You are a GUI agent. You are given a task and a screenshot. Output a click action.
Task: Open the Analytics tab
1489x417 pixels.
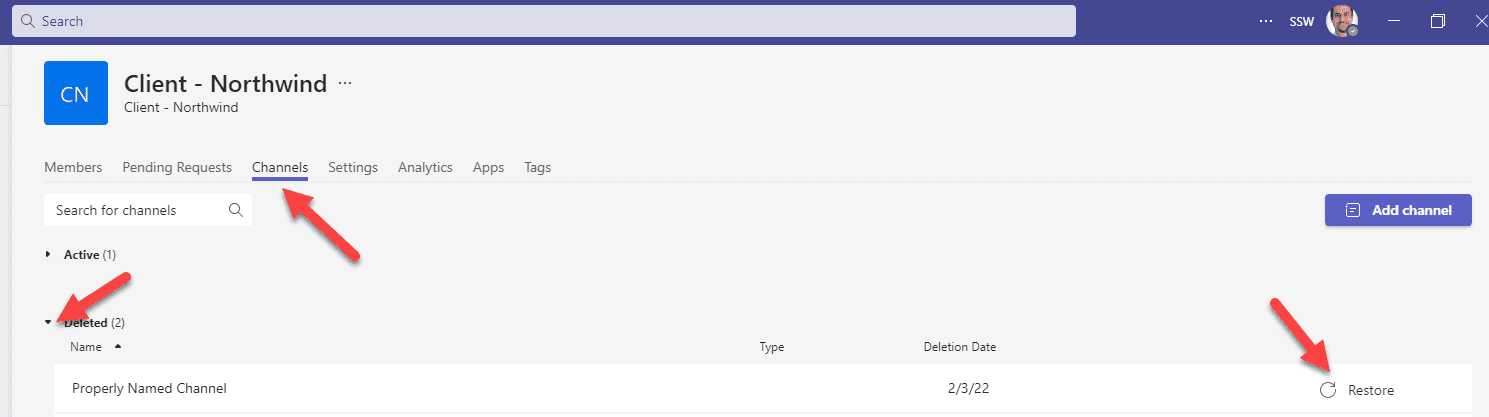(425, 168)
